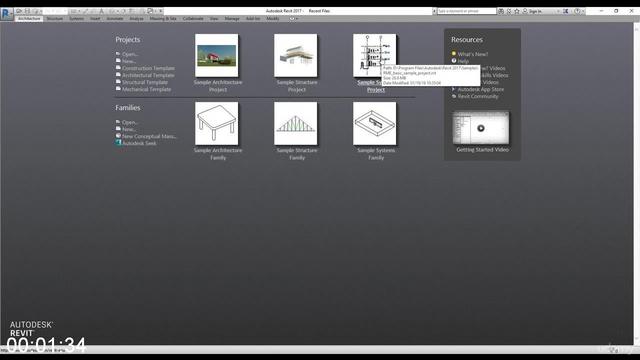Image resolution: width=640 pixels, height=360 pixels.
Task: Expand the search field arrow
Action: coord(434,11)
